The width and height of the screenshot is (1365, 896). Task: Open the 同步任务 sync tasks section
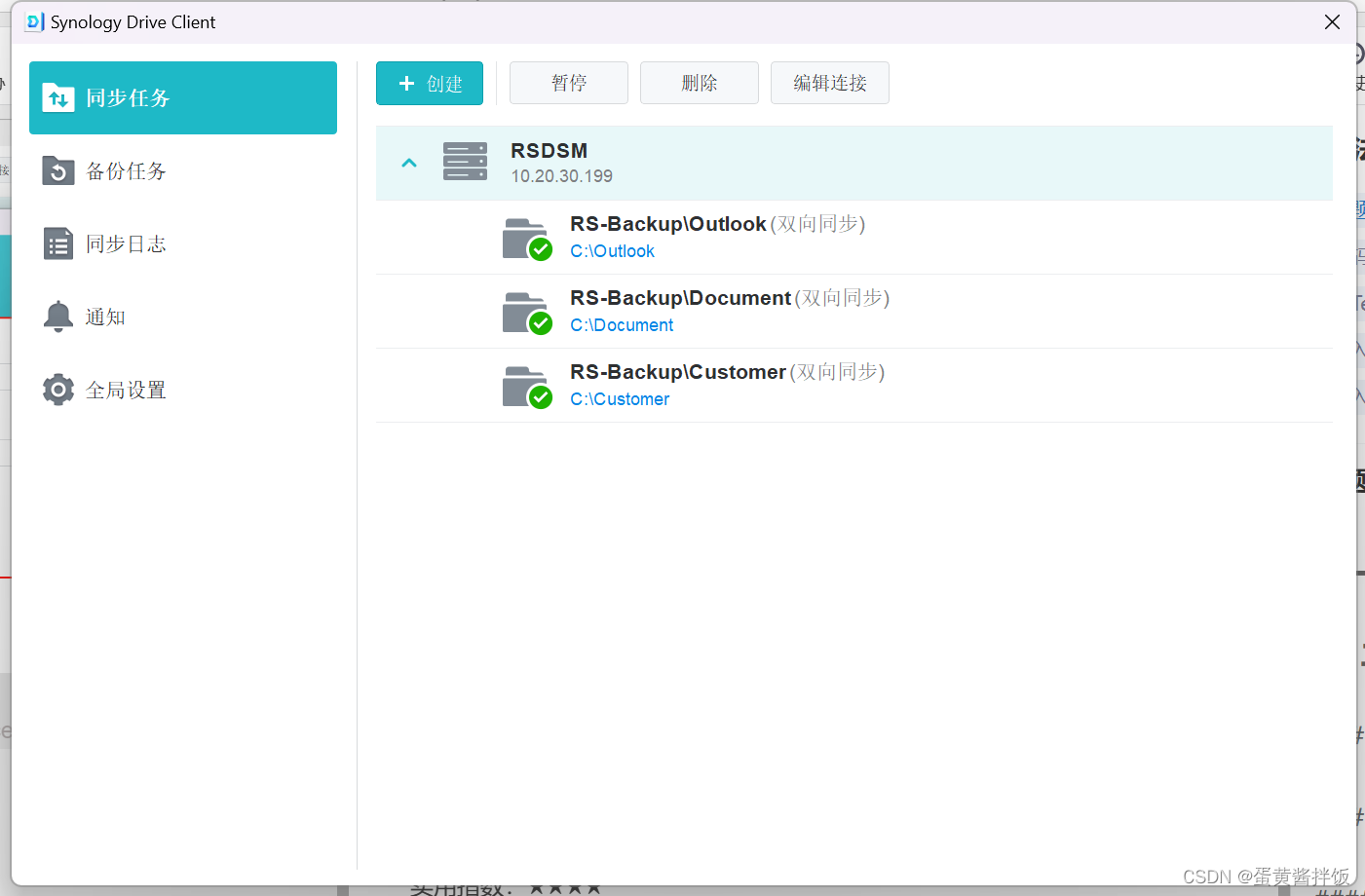[x=183, y=97]
